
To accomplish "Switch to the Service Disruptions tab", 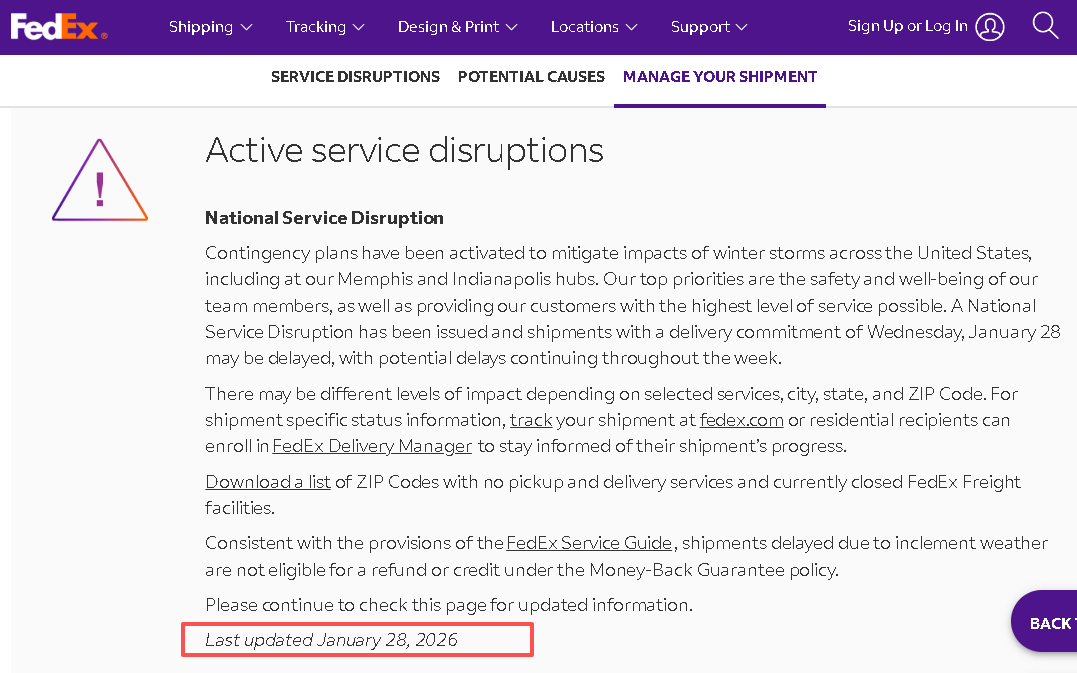I will point(355,76).
